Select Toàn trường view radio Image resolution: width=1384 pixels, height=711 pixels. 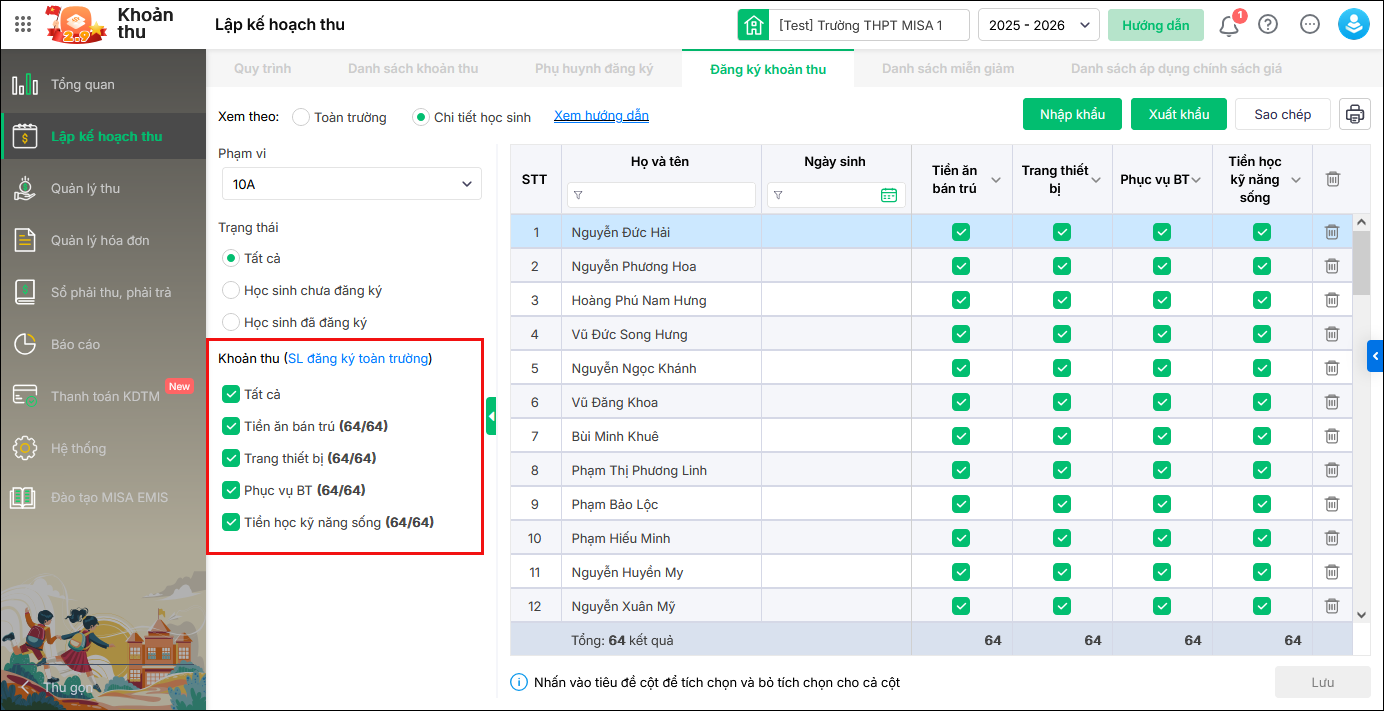tap(301, 117)
